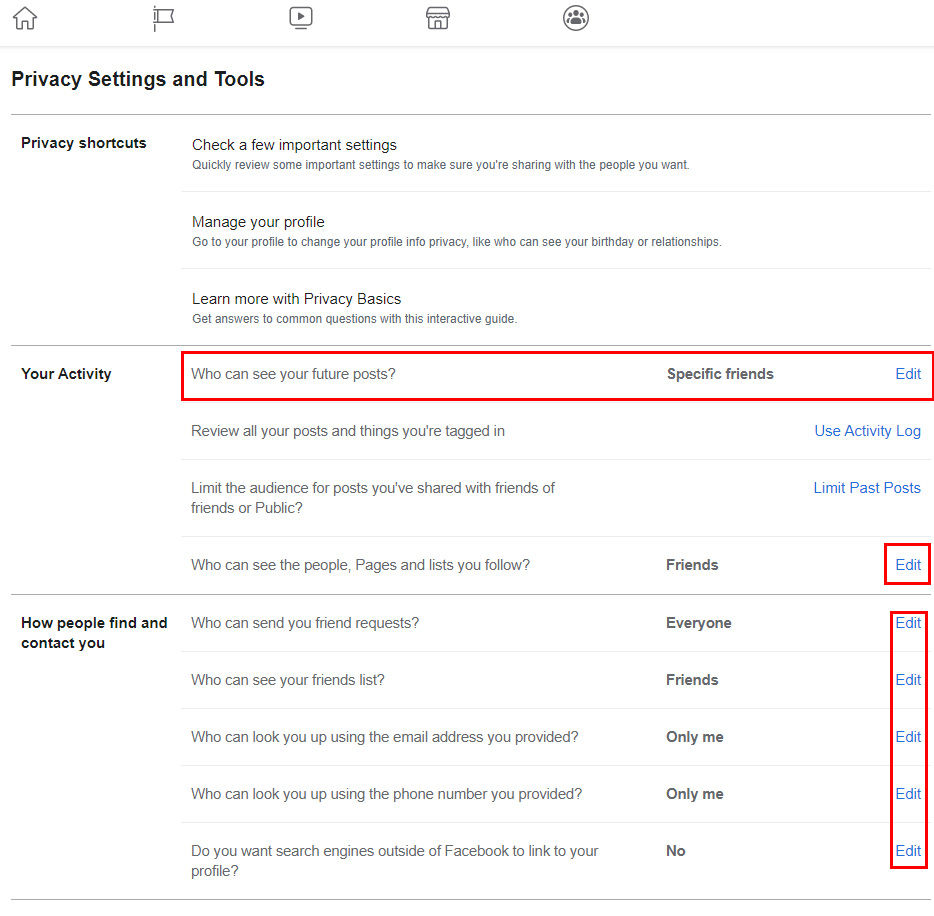Viewport: 934px width, 916px height.
Task: Open Use Activity Log
Action: tap(867, 431)
